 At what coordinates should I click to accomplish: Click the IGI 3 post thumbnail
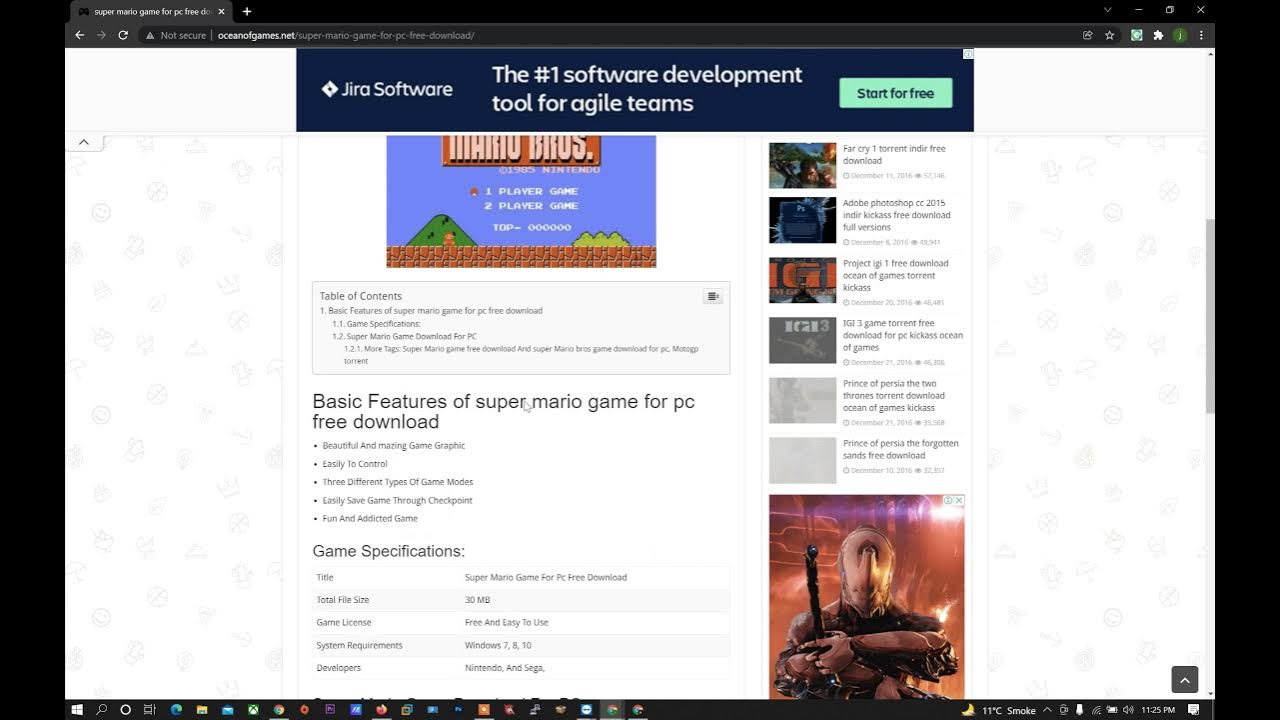pyautogui.click(x=802, y=340)
